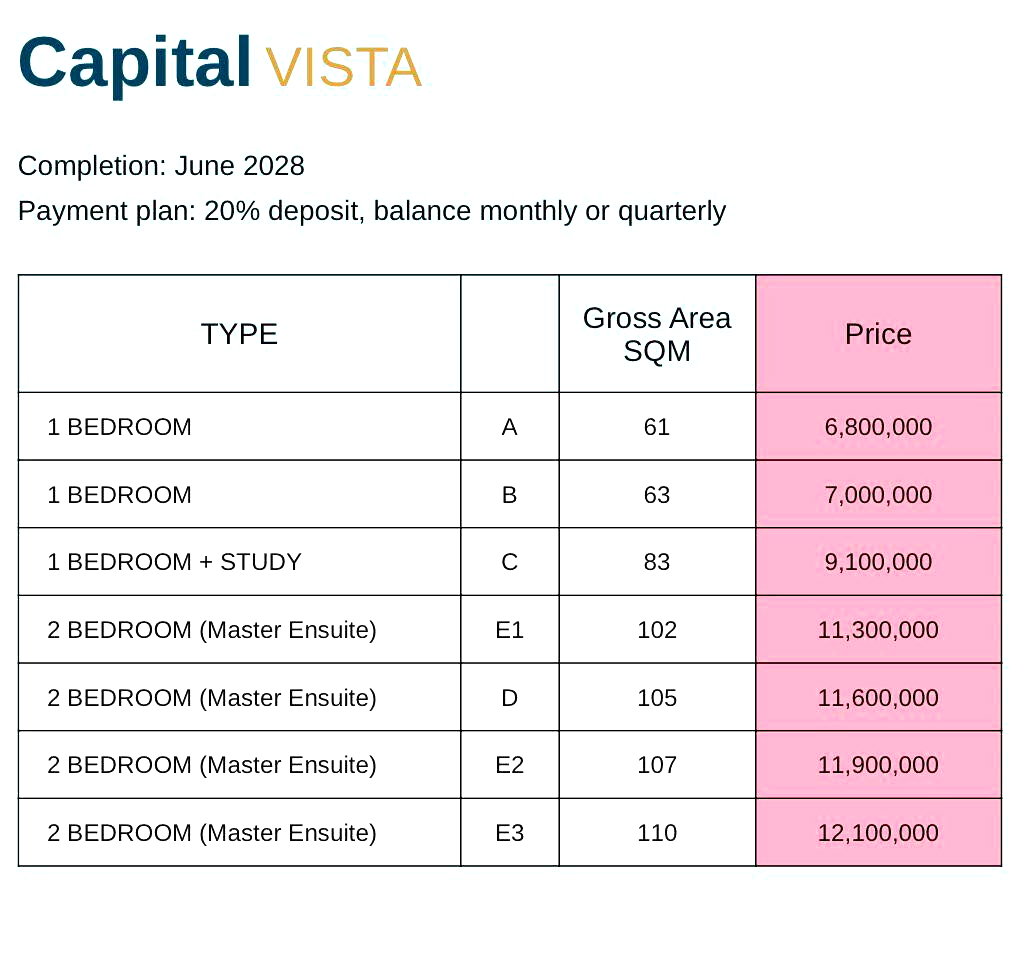
Task: Click the 1 BEDROOM + STUDY cell
Action: click(x=240, y=562)
